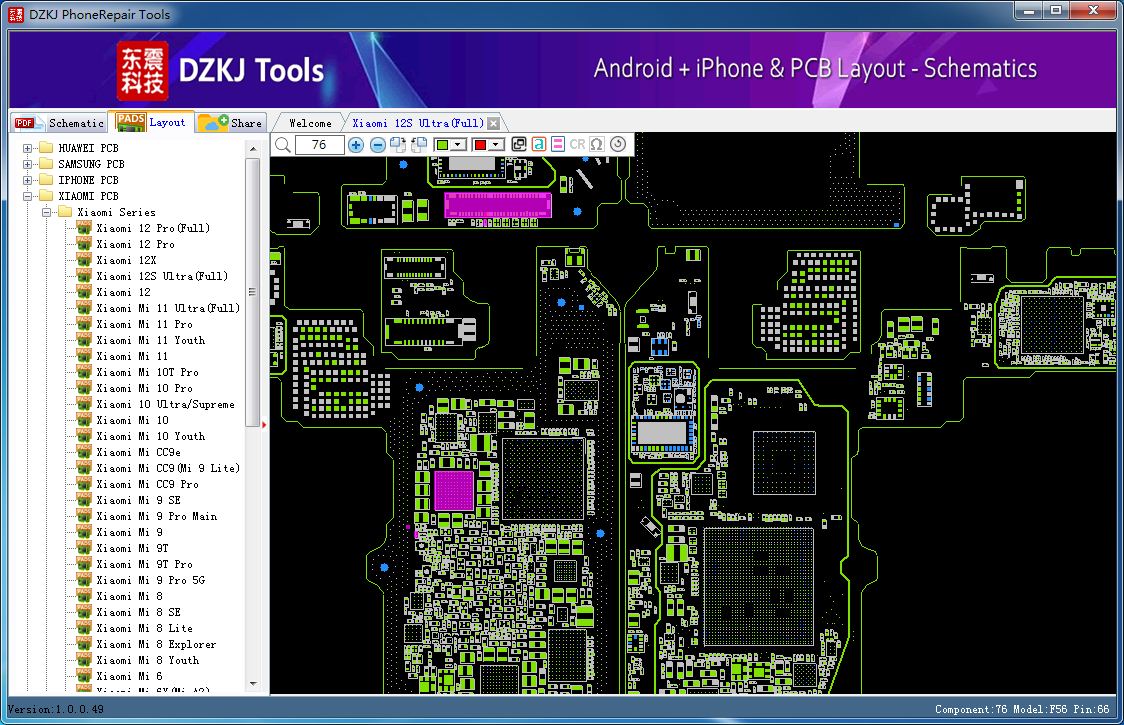Image resolution: width=1124 pixels, height=725 pixels.
Task: Open Xiaomi Mi 9 Pro 5G layout
Action: click(x=151, y=580)
